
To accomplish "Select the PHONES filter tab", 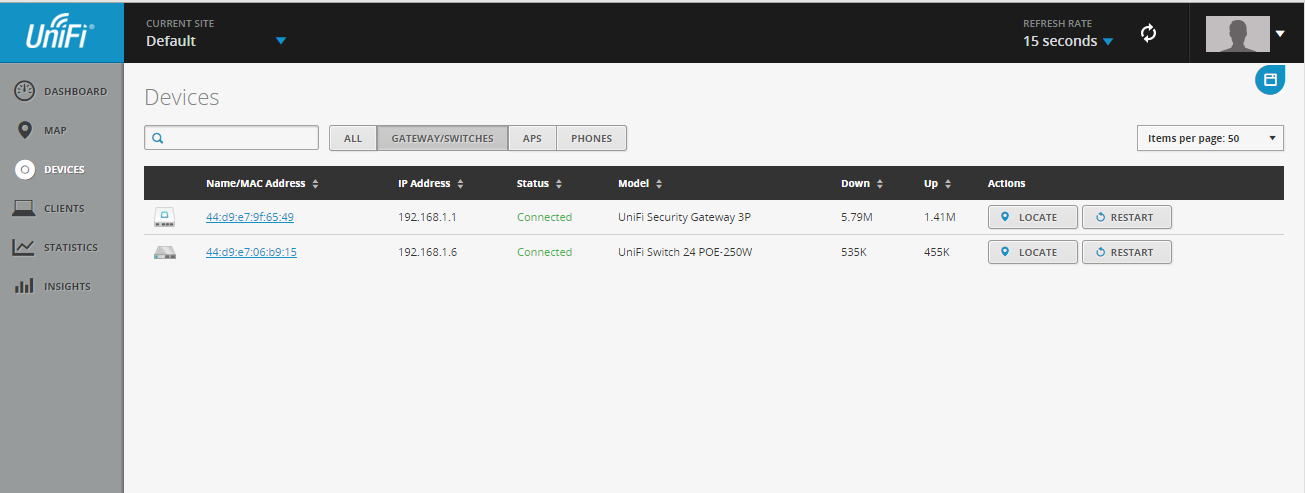I will click(591, 138).
